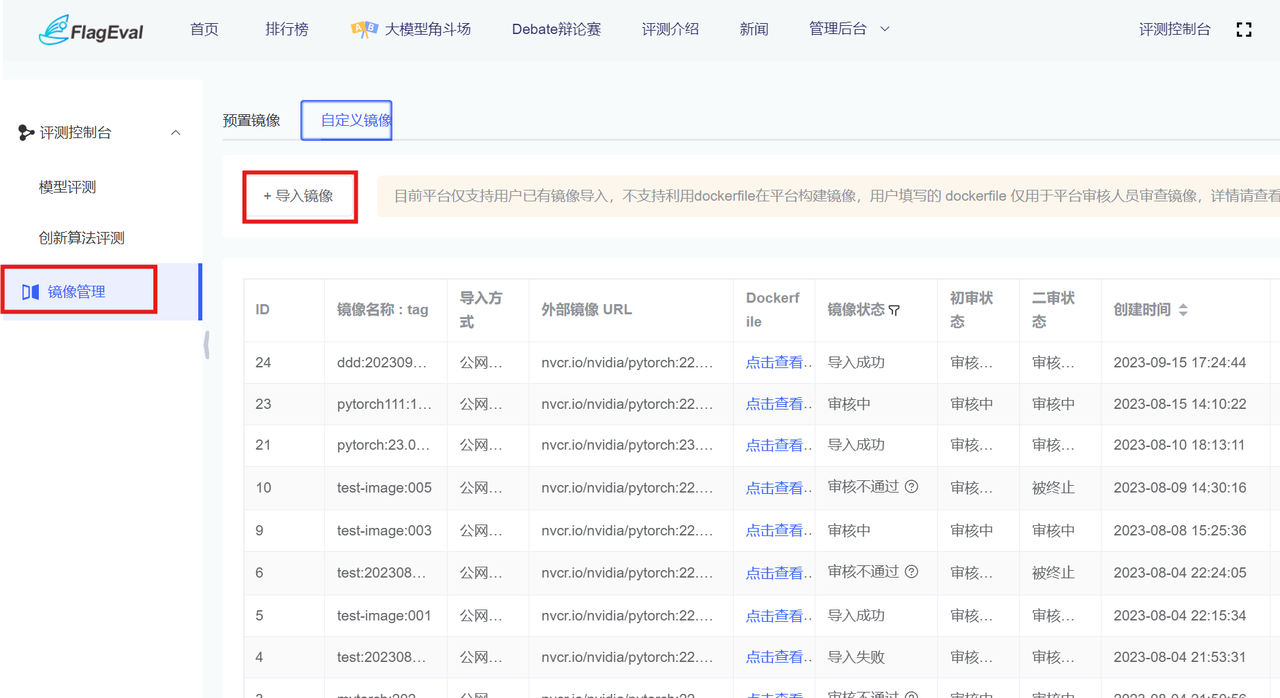The image size is (1280, 698).
Task: Click the A/B icon beside 大模型角斗场
Action: (364, 30)
